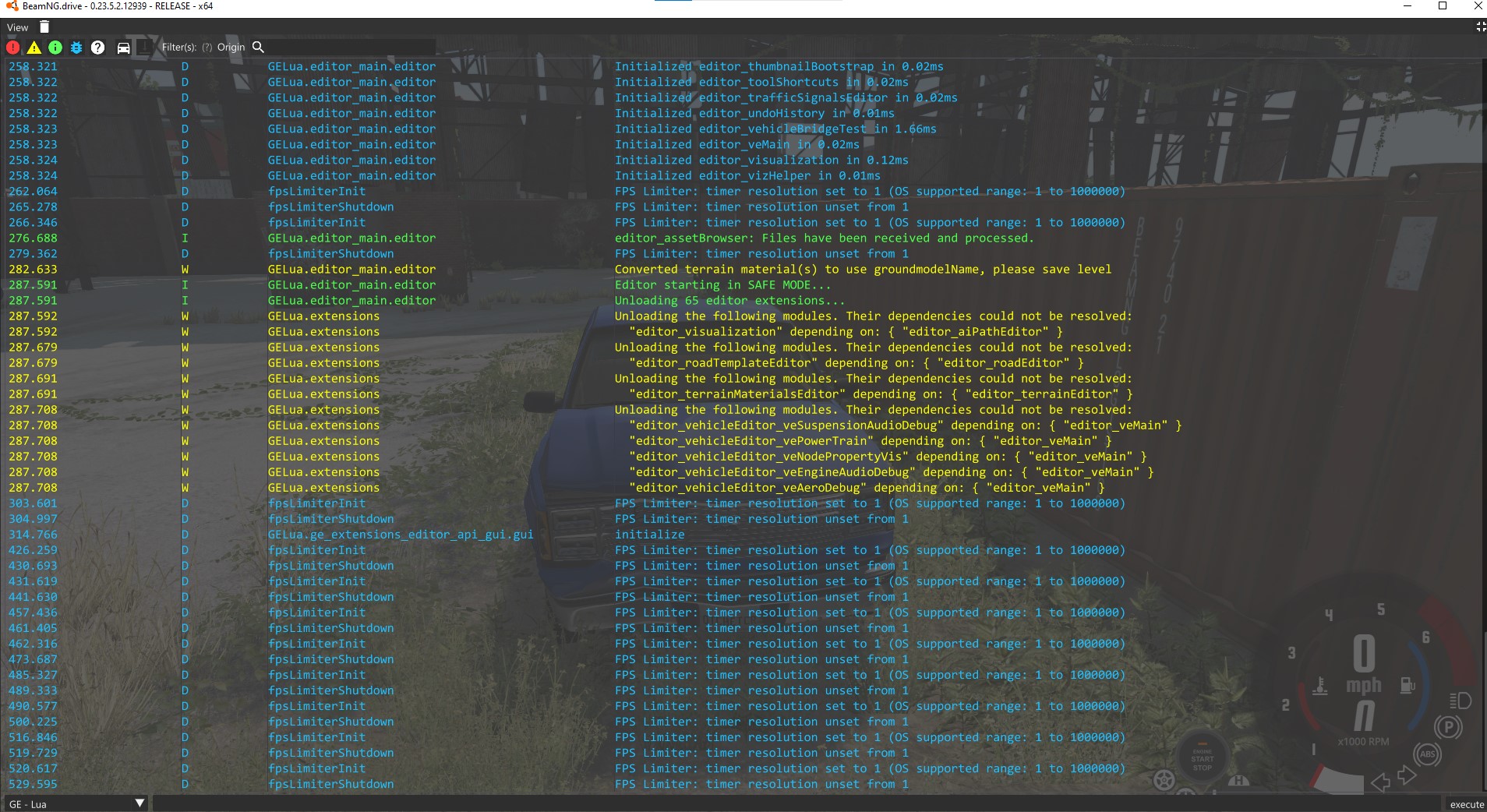Select the "editor_visualization" depending on aiPathEditor line
The image size is (1487, 812).
846,332
